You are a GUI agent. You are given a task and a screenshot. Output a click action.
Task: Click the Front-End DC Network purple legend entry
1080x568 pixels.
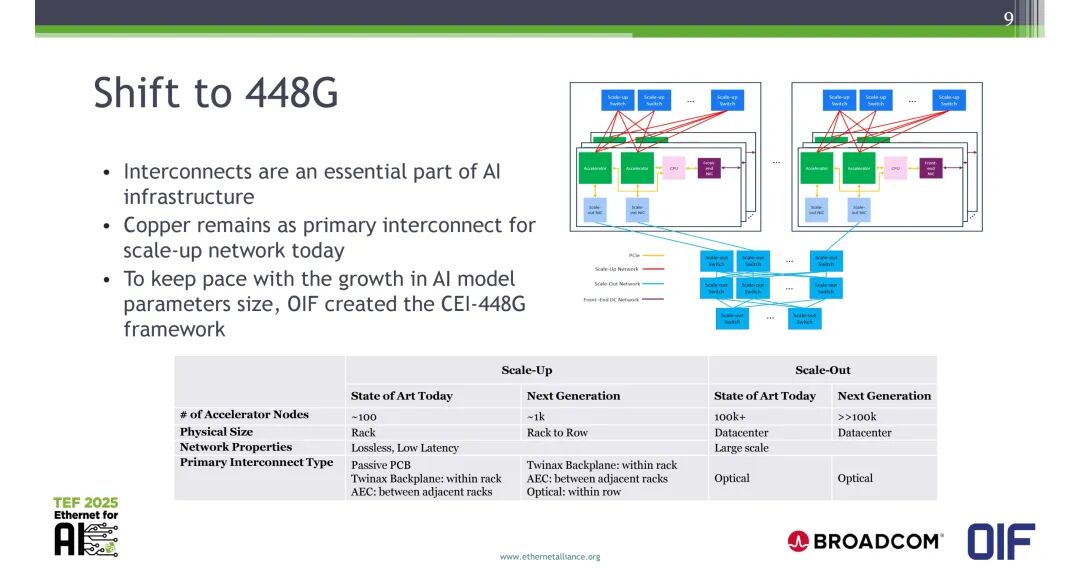(x=624, y=299)
